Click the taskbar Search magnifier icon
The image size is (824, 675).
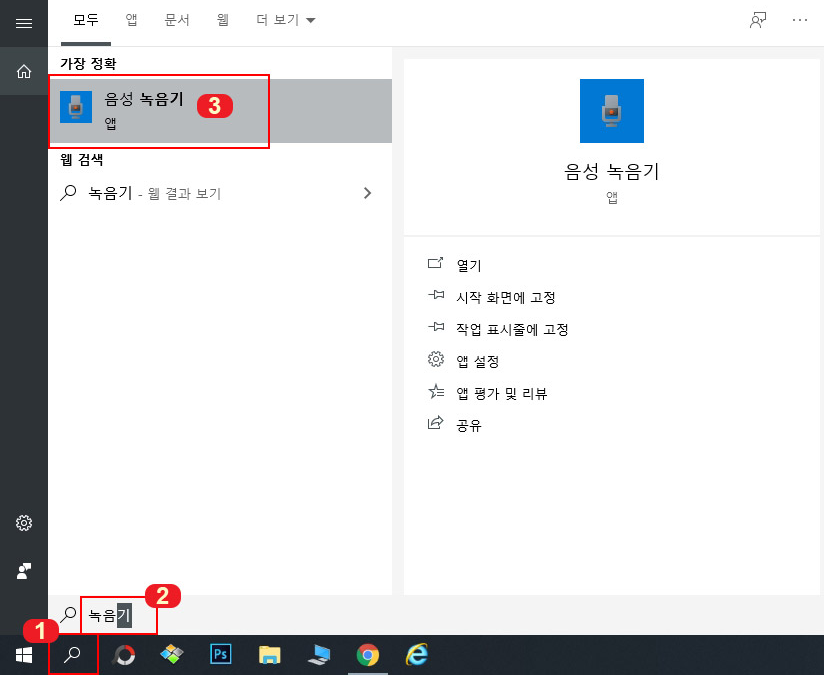[x=73, y=655]
